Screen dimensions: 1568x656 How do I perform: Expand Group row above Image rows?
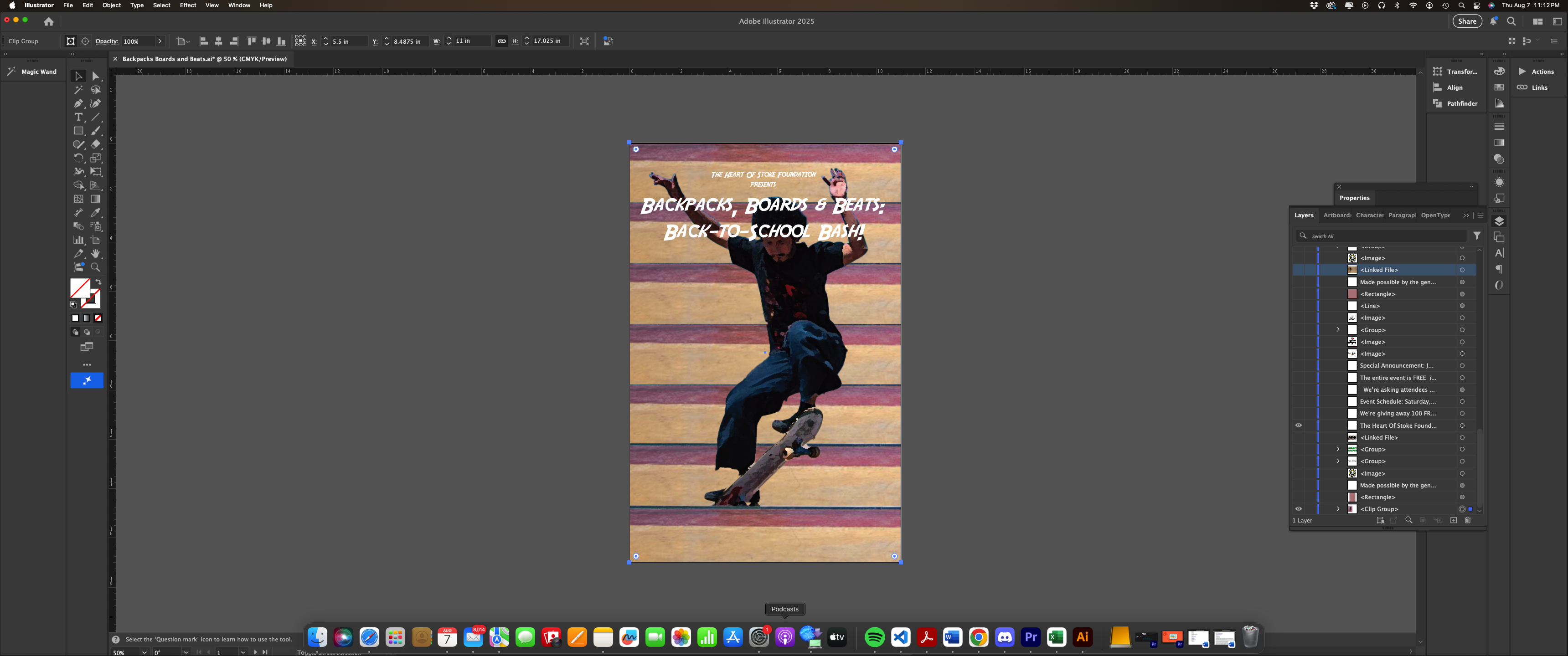tap(1338, 330)
